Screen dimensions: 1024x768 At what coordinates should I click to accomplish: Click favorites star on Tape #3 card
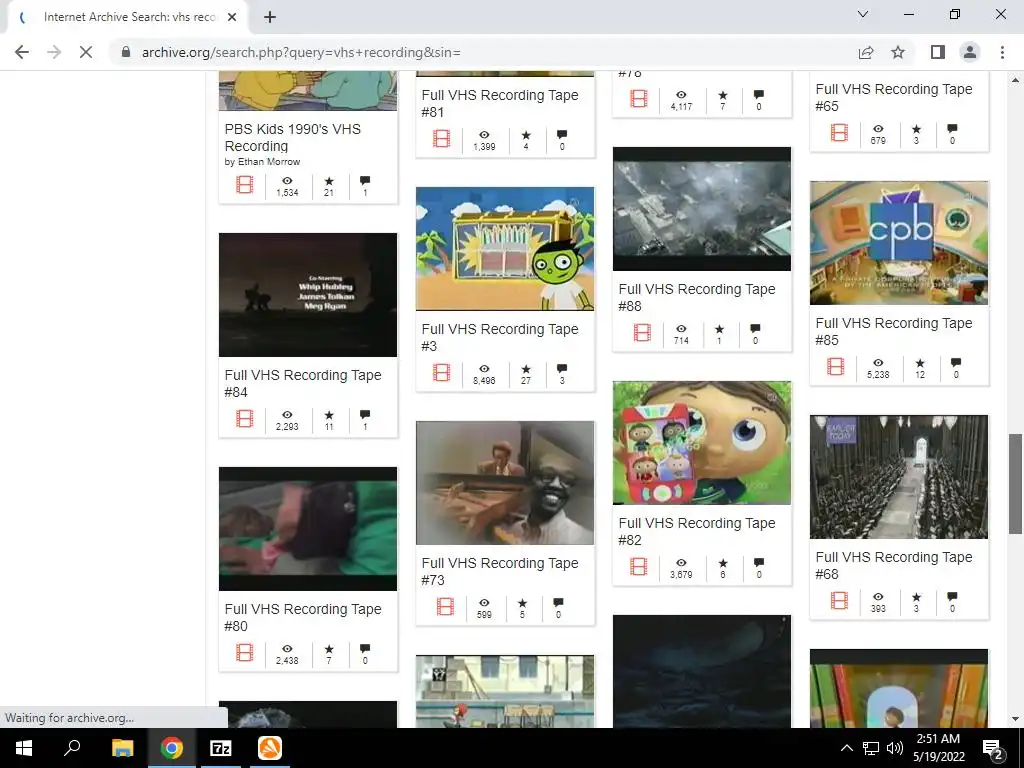click(526, 369)
